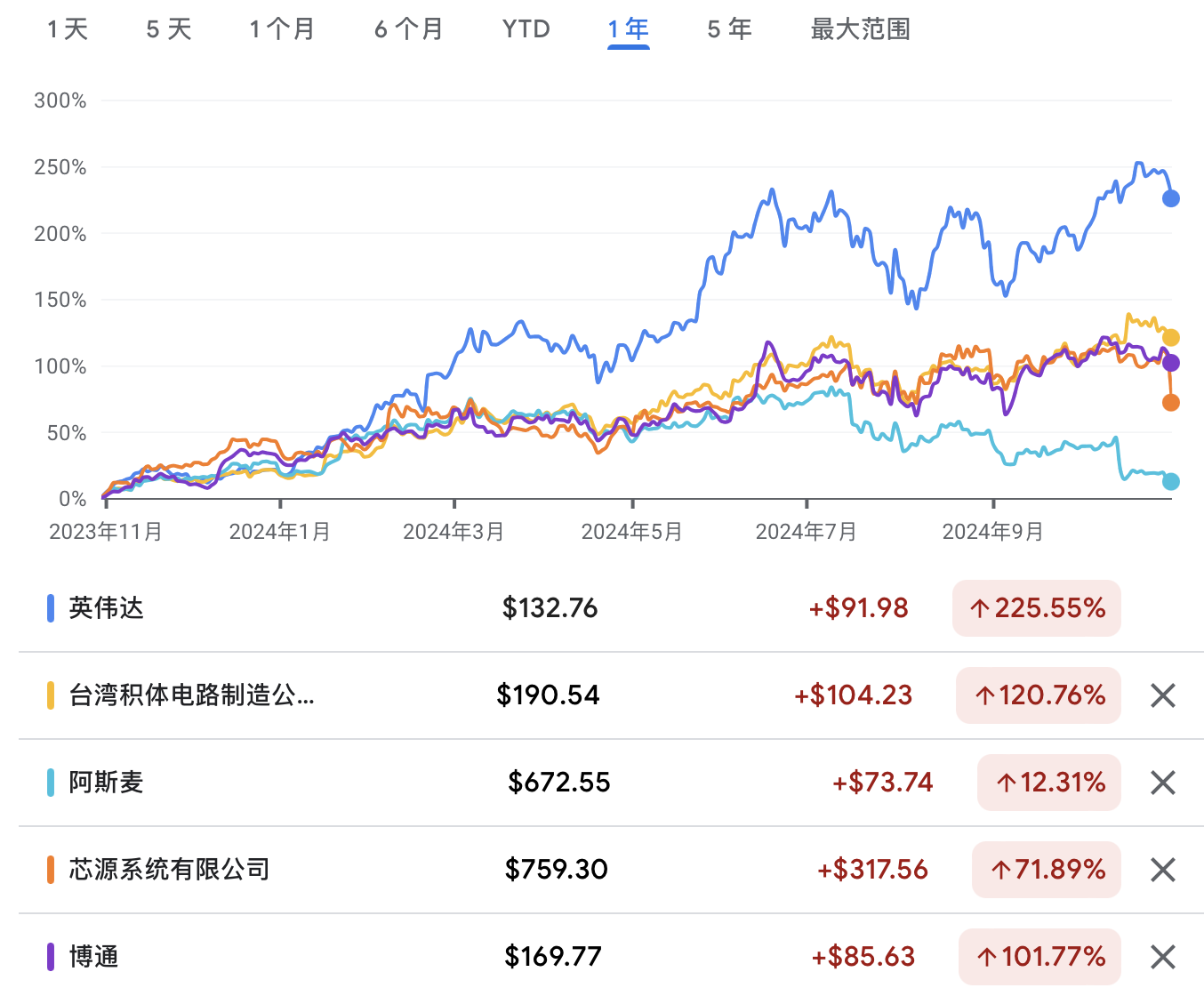
Task: Click the +$91.98 change amount
Action: coord(859,608)
